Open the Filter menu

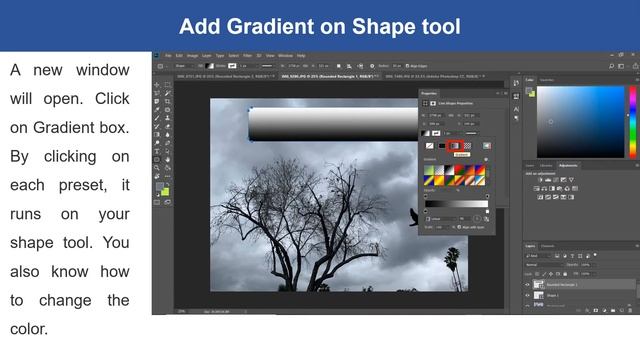(247, 56)
